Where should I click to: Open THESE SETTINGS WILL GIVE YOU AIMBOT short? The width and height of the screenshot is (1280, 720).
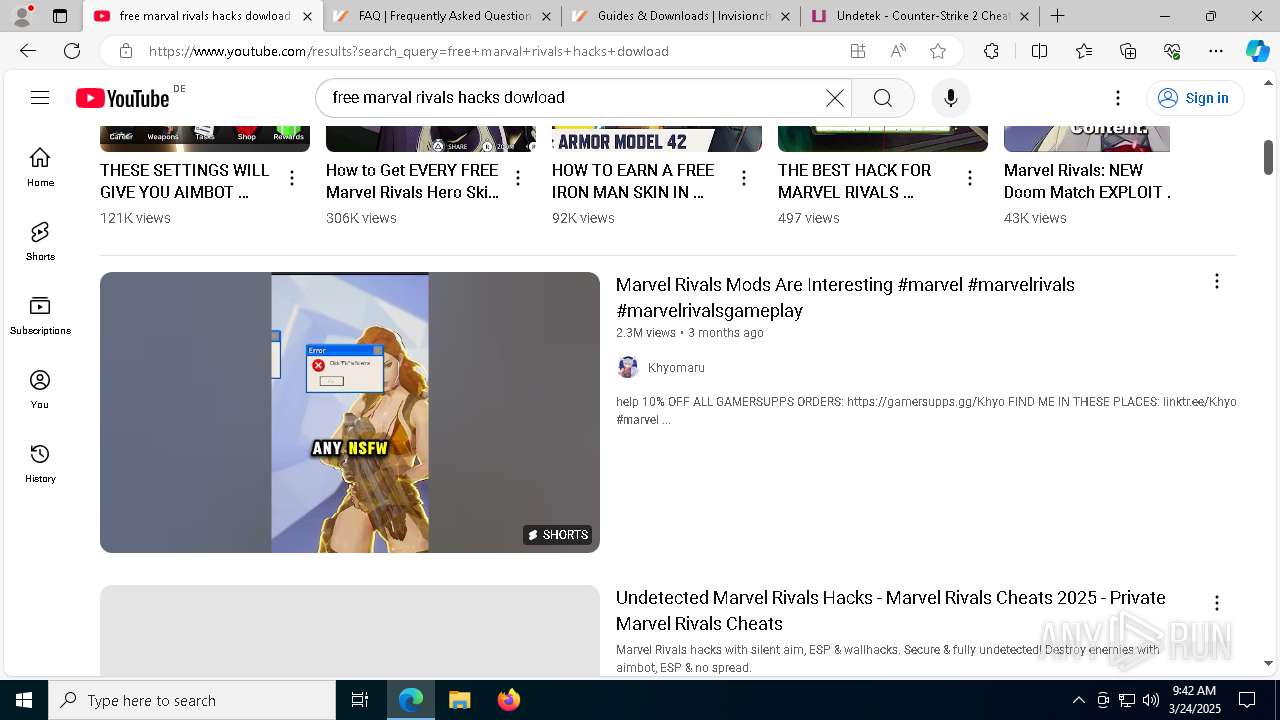click(x=185, y=181)
